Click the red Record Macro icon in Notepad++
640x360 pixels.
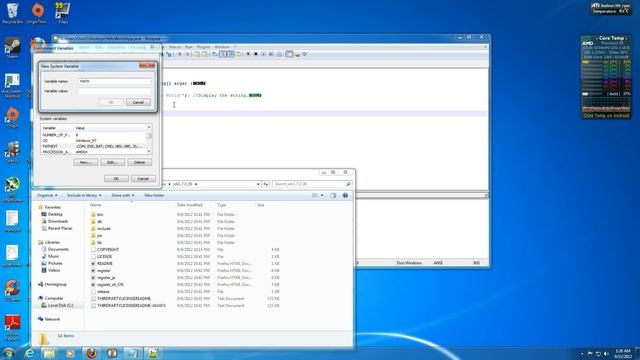[x=248, y=54]
